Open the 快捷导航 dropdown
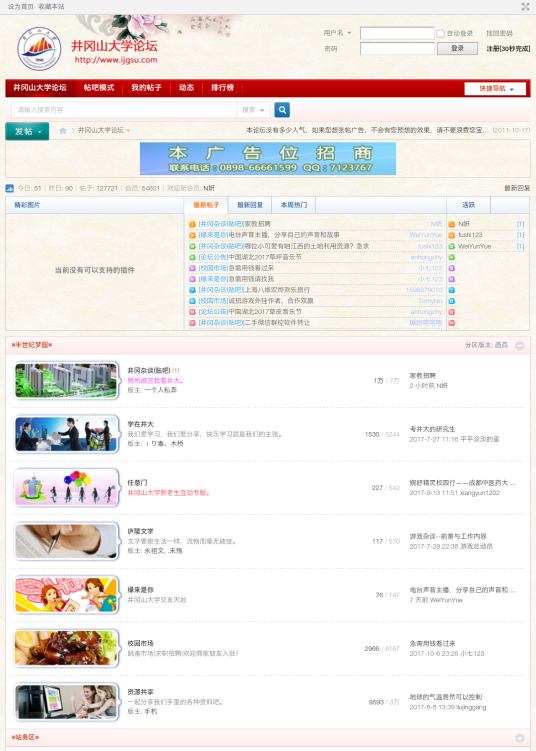Viewport: 536px width, 751px height. click(x=495, y=89)
